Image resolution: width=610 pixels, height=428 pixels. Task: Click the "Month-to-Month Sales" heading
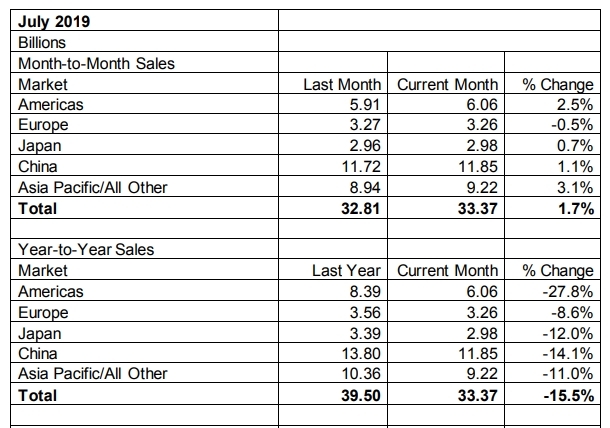96,63
